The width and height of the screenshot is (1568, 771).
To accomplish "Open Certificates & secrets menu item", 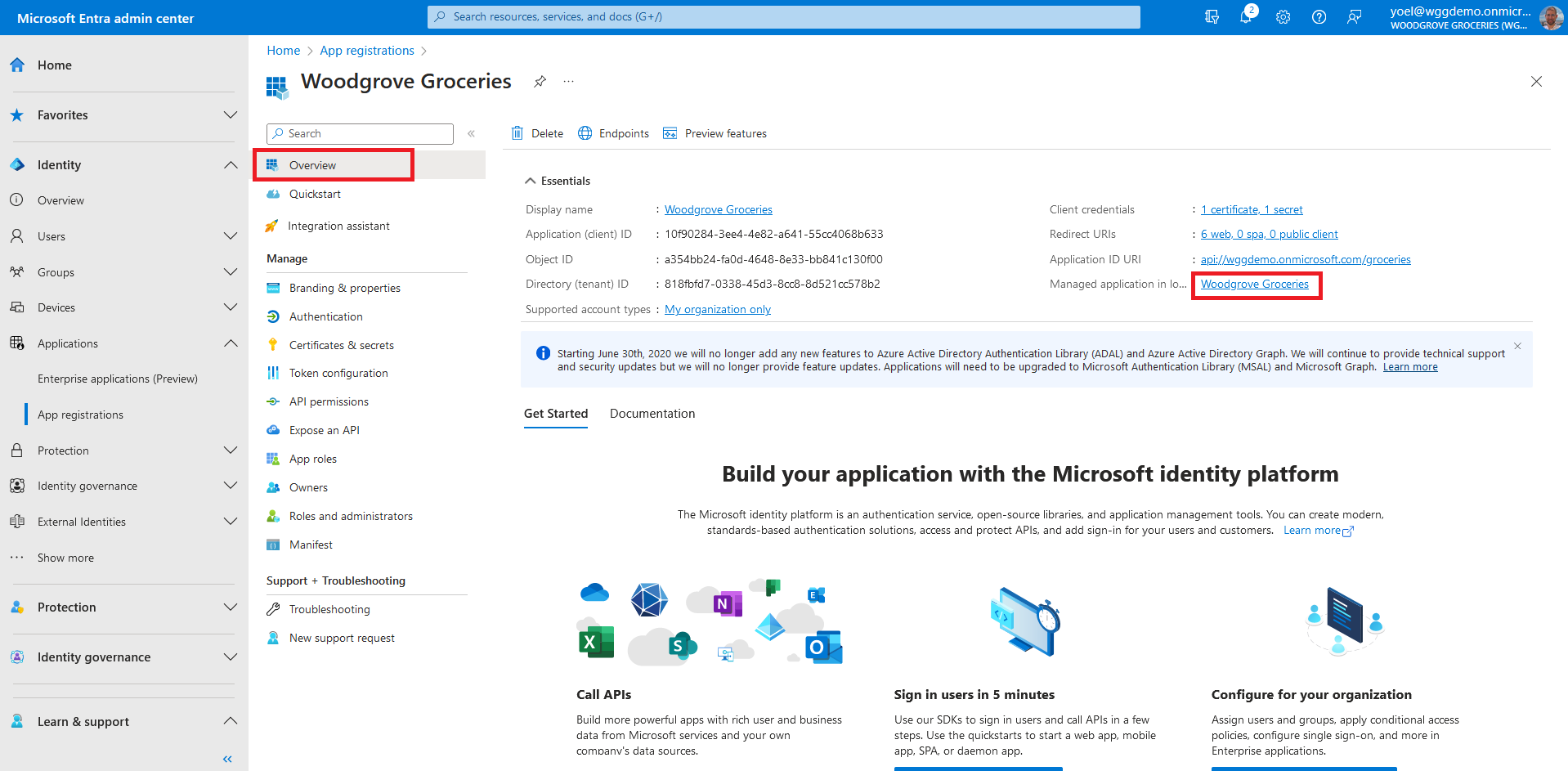I will (341, 345).
